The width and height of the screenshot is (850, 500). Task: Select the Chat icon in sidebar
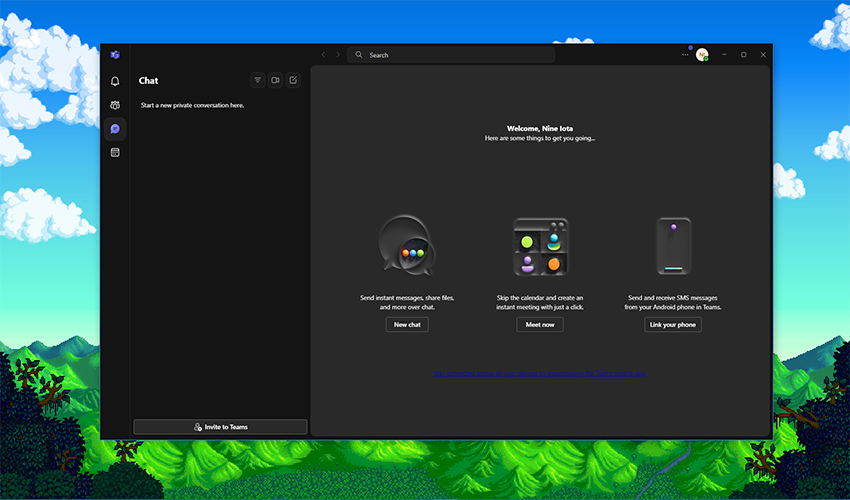(115, 129)
